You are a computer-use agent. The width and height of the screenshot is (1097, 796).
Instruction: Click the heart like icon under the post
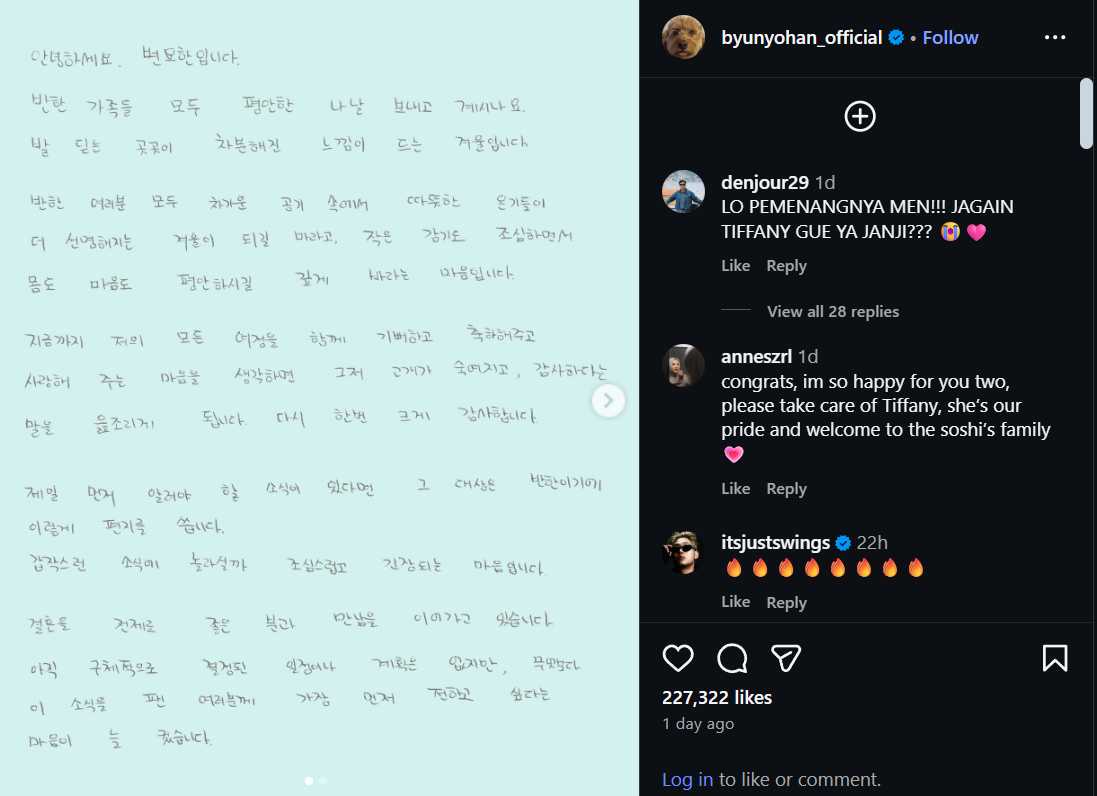pos(678,658)
